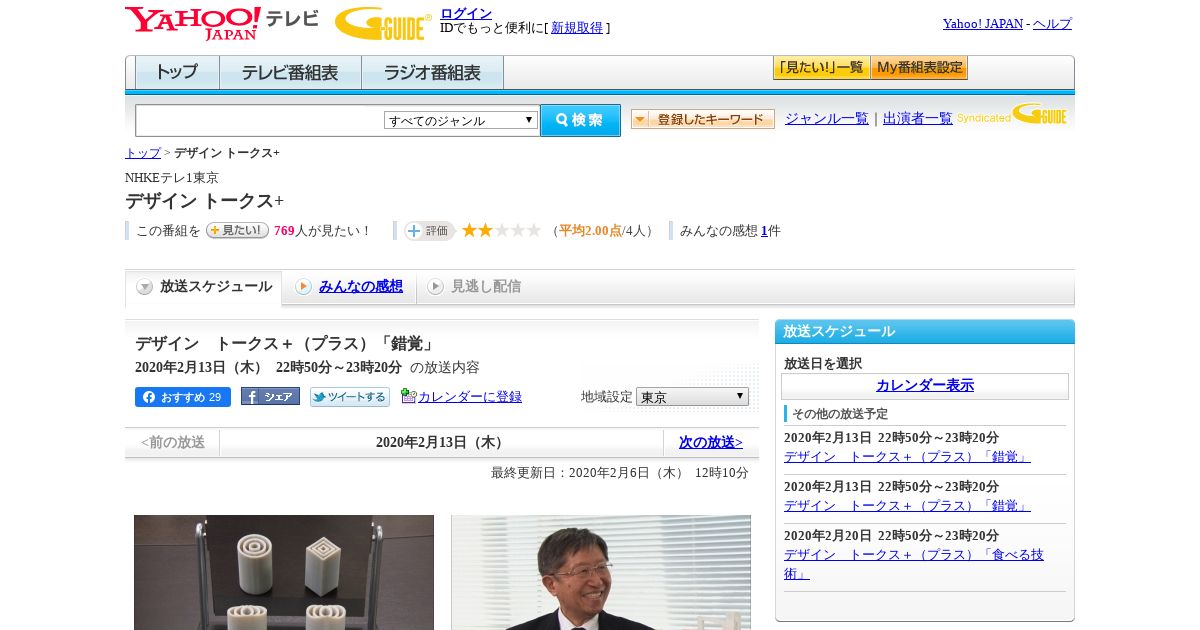Open the テレビ番組表 tab
This screenshot has width=1200, height=630.
coord(290,73)
